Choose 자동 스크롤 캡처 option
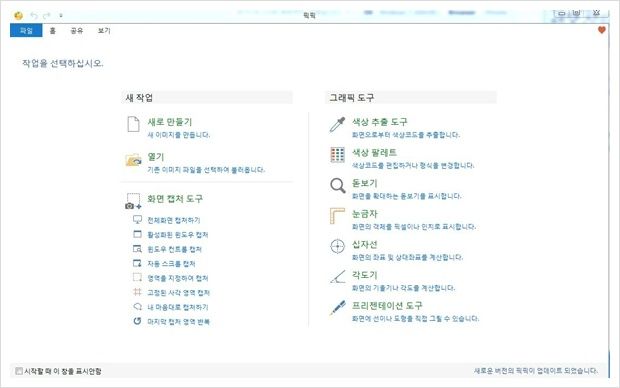620x388 pixels. click(171, 263)
